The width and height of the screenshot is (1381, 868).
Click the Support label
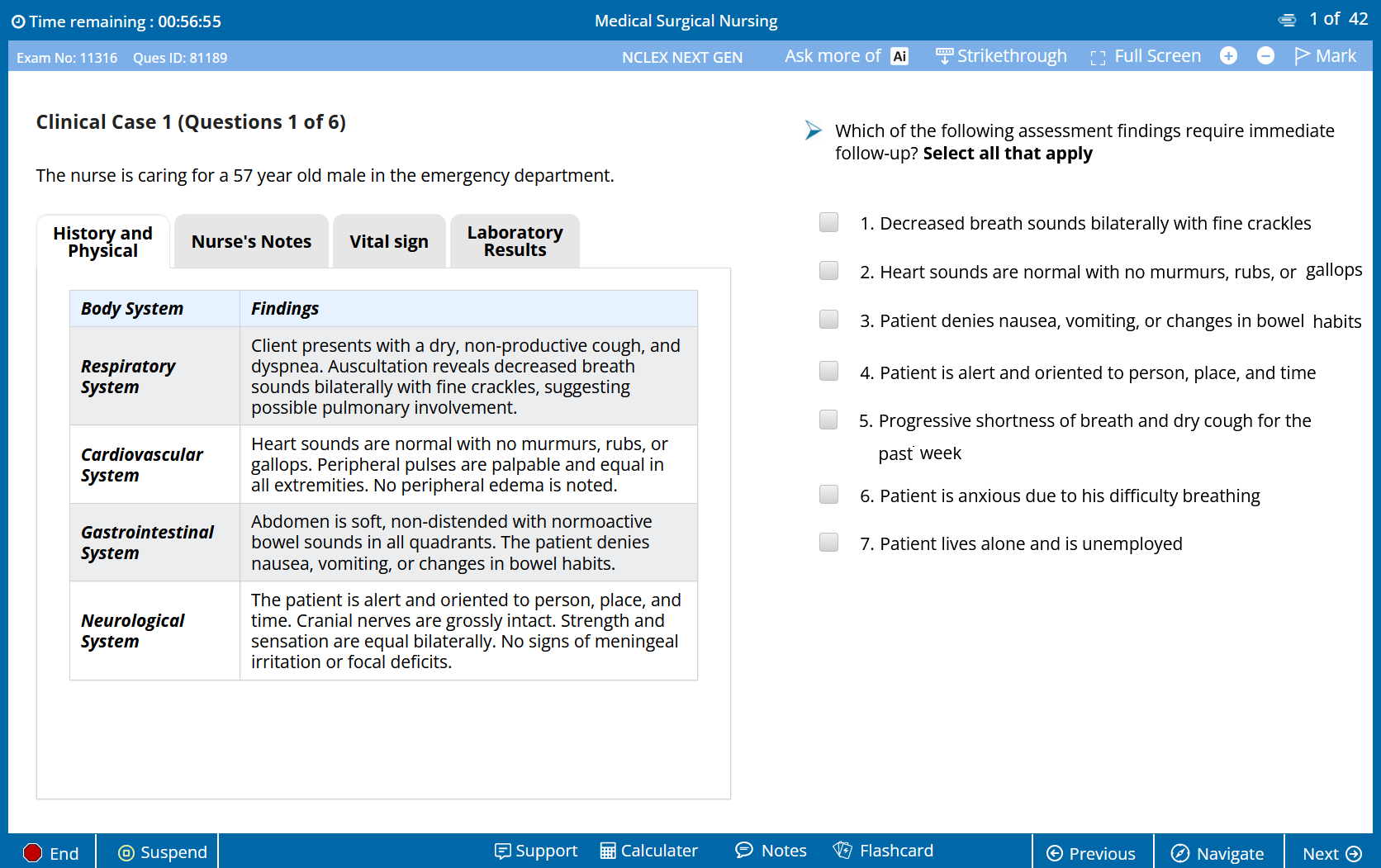pyautogui.click(x=546, y=851)
